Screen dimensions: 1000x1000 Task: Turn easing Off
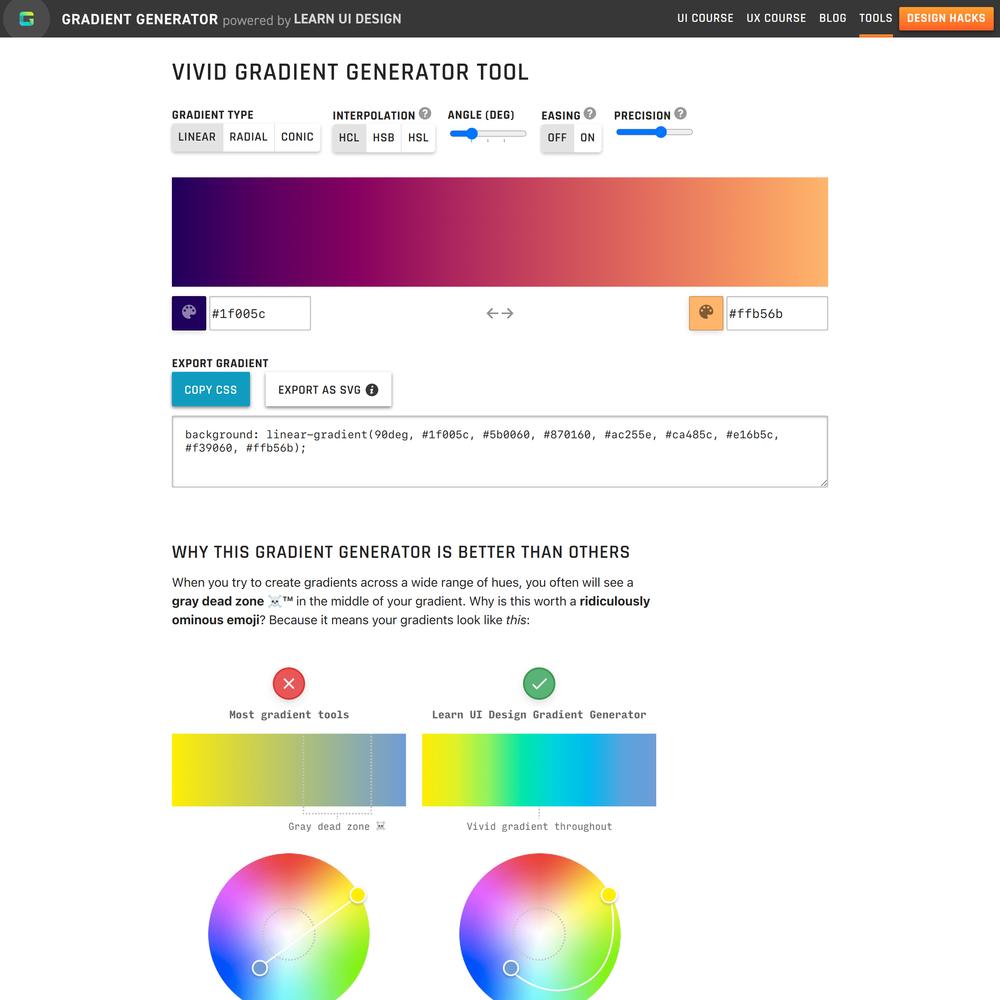click(557, 138)
